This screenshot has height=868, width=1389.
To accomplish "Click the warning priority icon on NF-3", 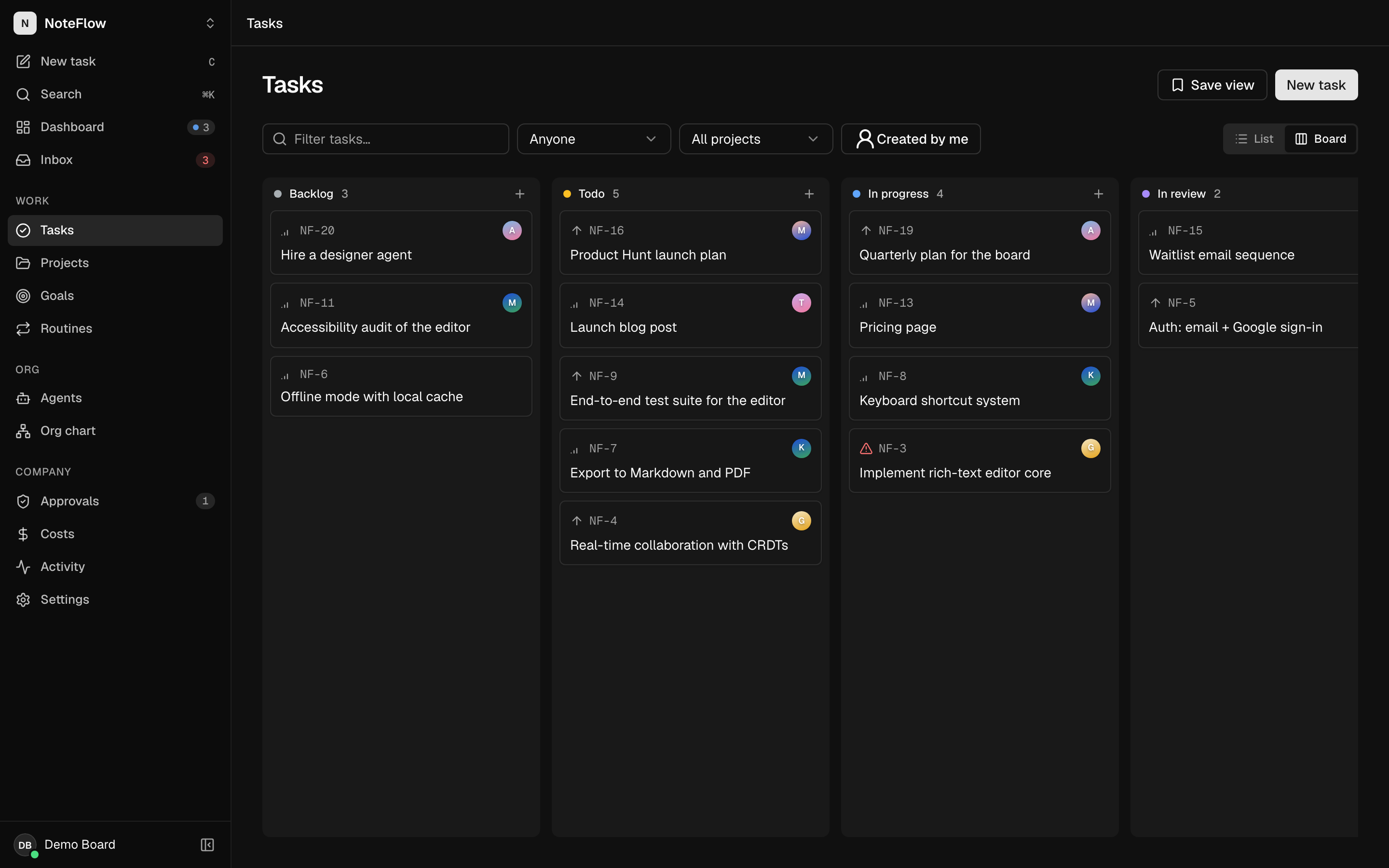I will (x=866, y=448).
